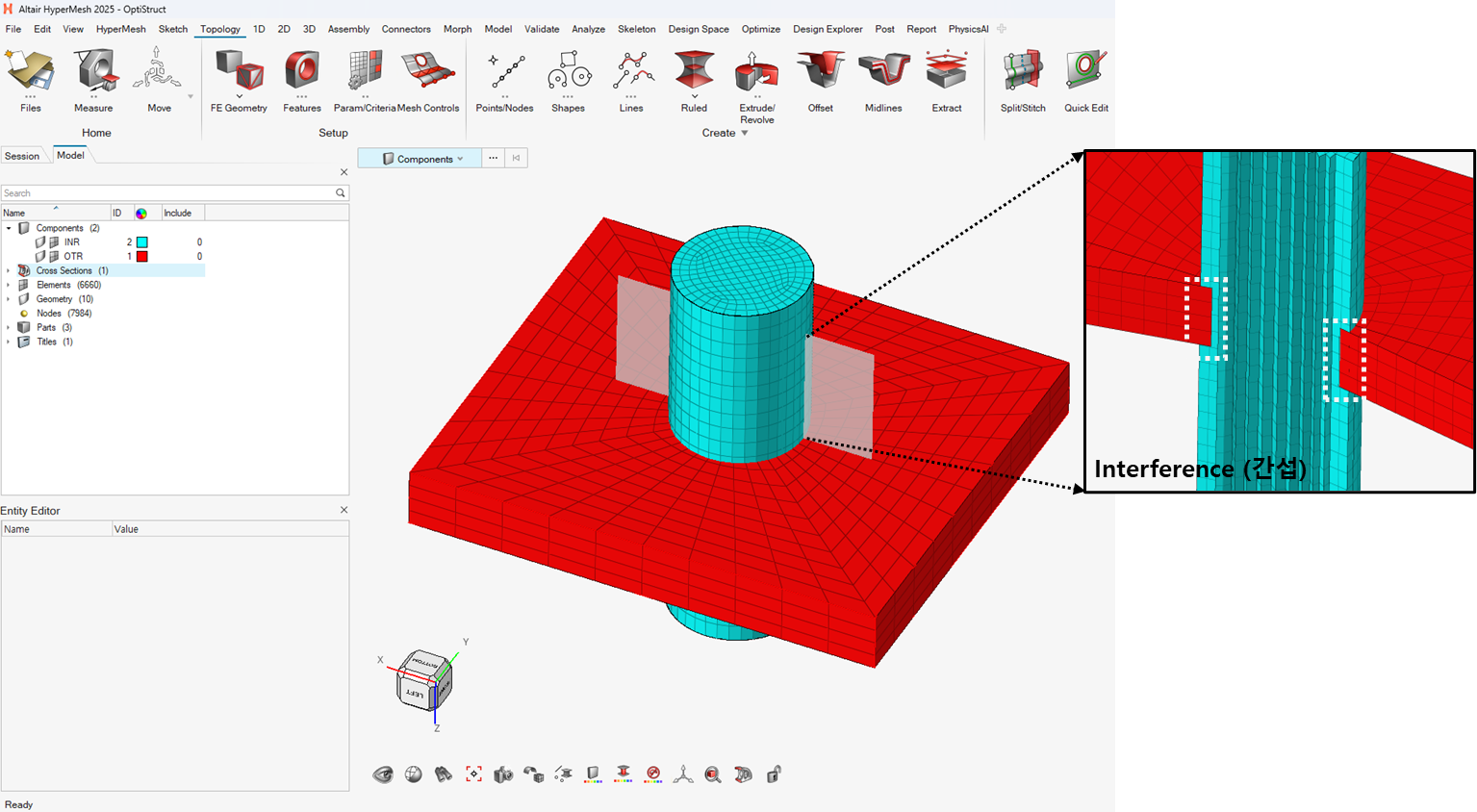The image size is (1477, 812).
Task: Open the File menu
Action: (x=13, y=29)
